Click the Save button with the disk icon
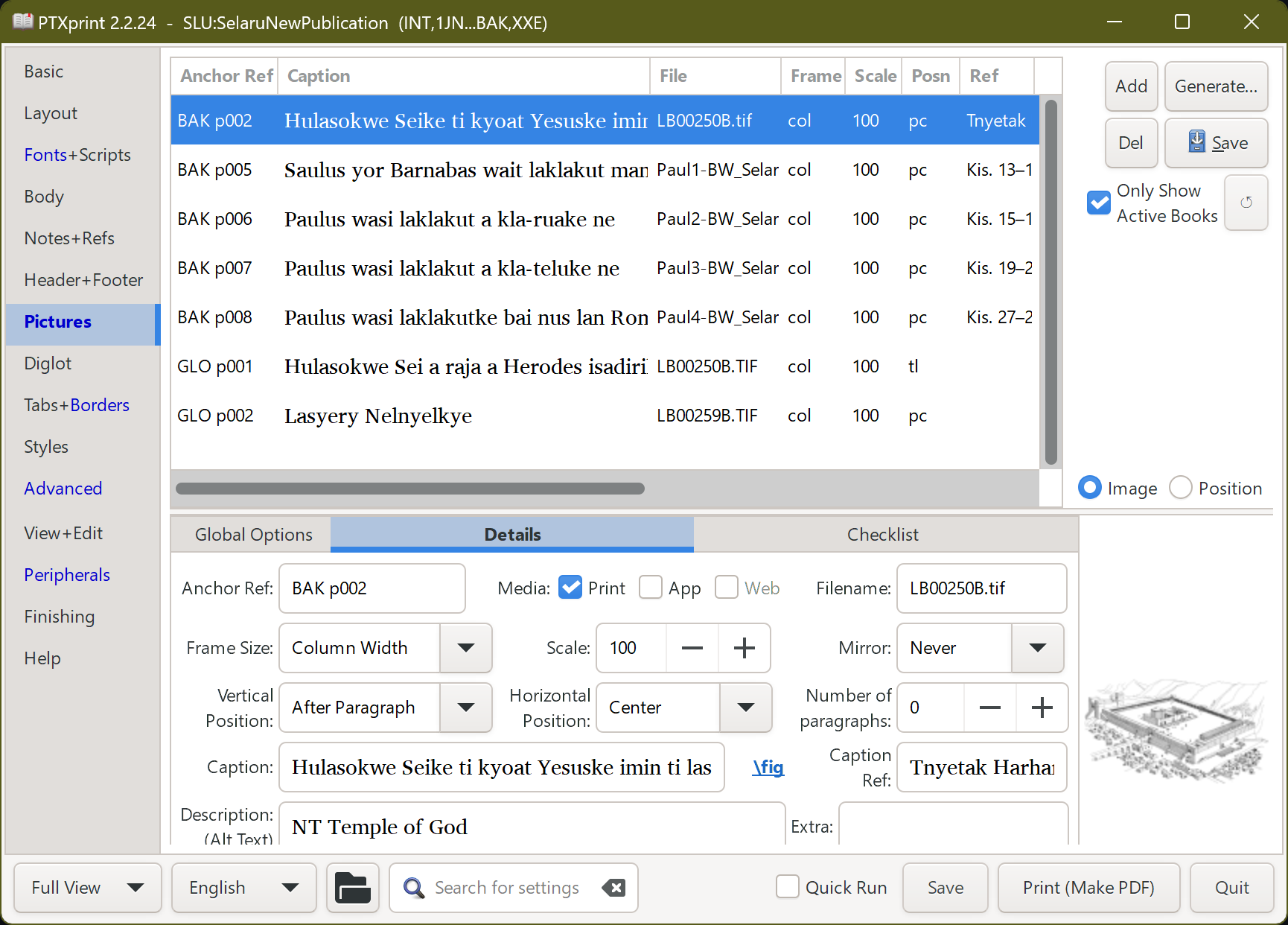Viewport: 1288px width, 925px height. point(1215,143)
